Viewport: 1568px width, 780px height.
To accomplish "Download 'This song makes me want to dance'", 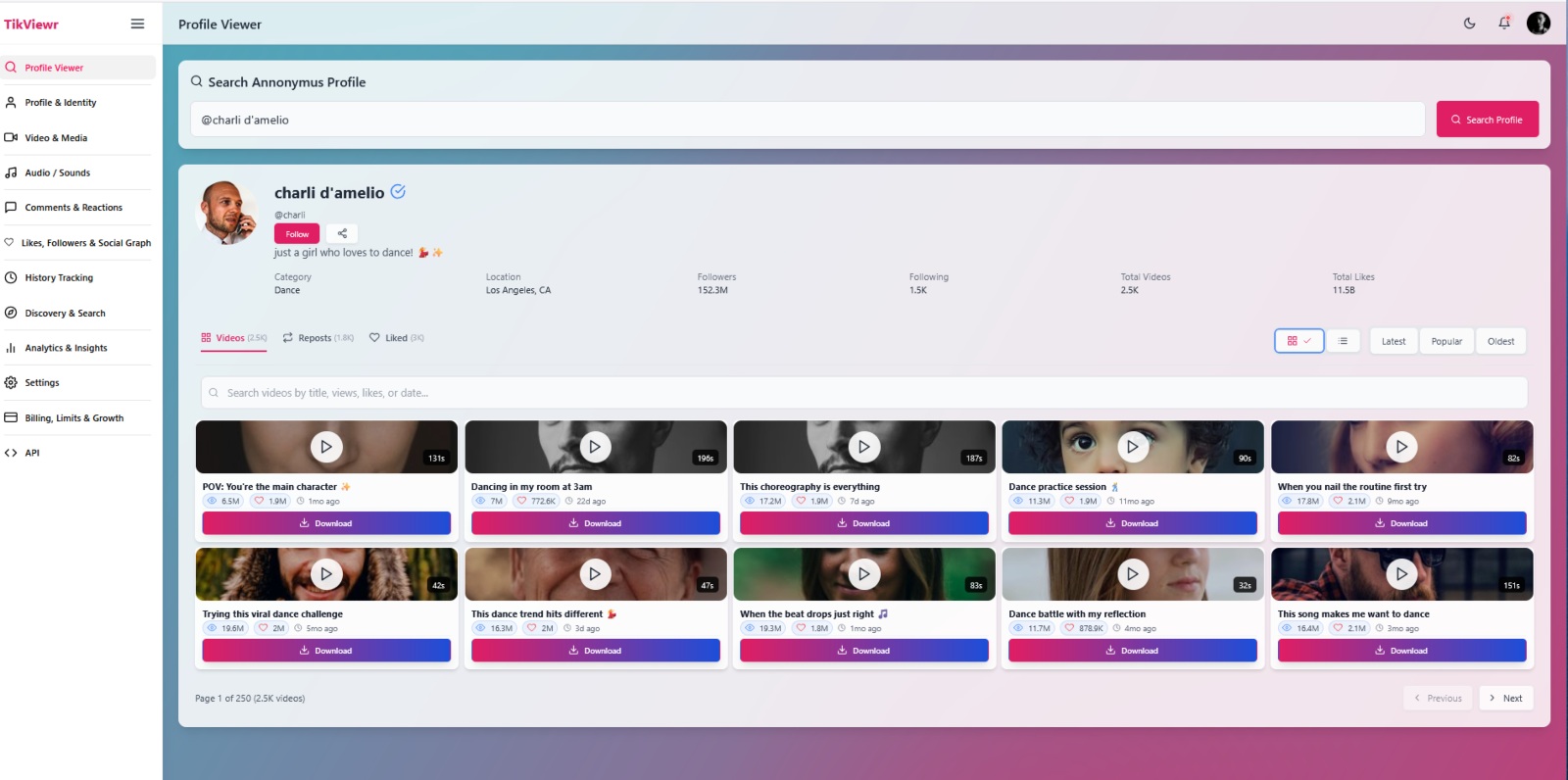I will [1401, 651].
